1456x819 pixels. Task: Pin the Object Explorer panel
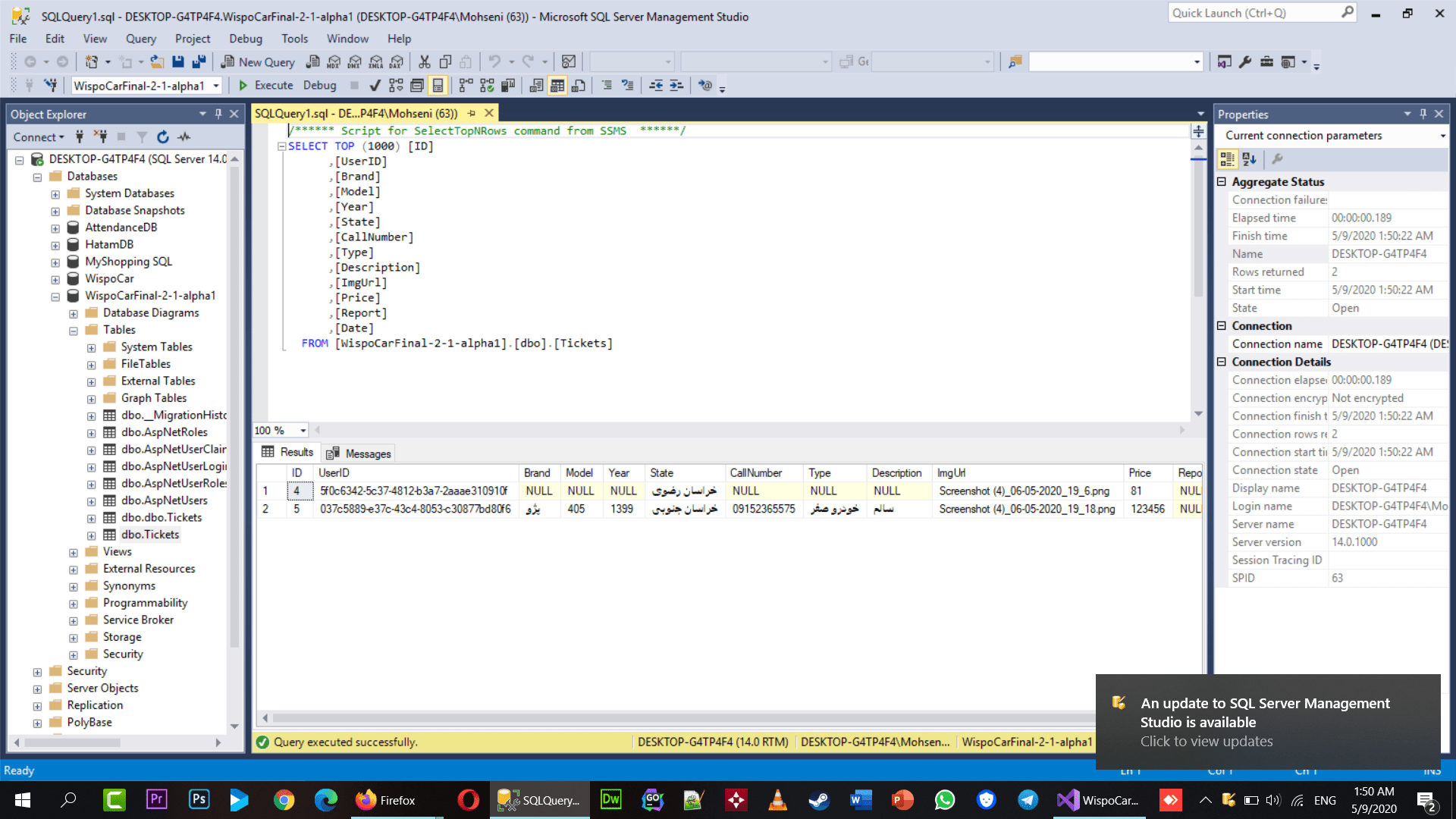[218, 114]
